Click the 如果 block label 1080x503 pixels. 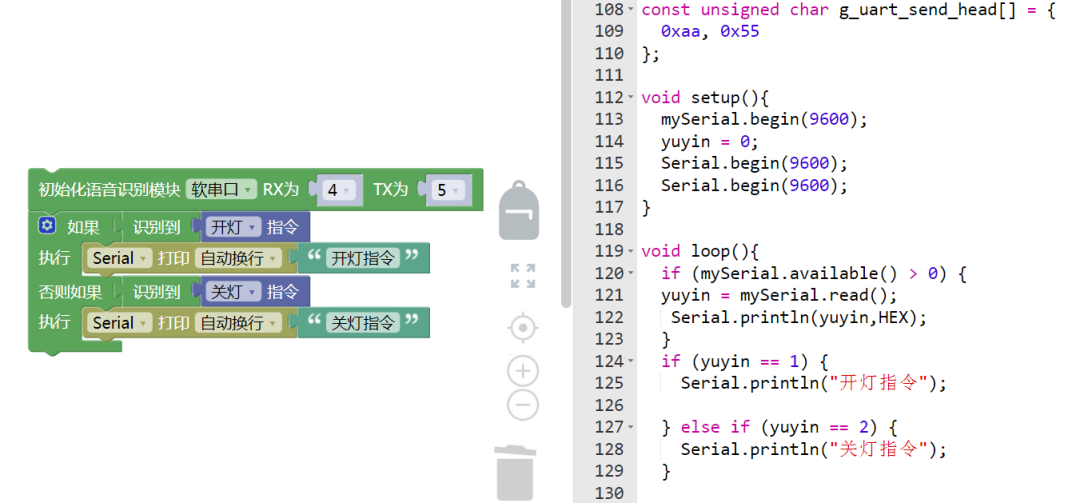[x=83, y=227]
